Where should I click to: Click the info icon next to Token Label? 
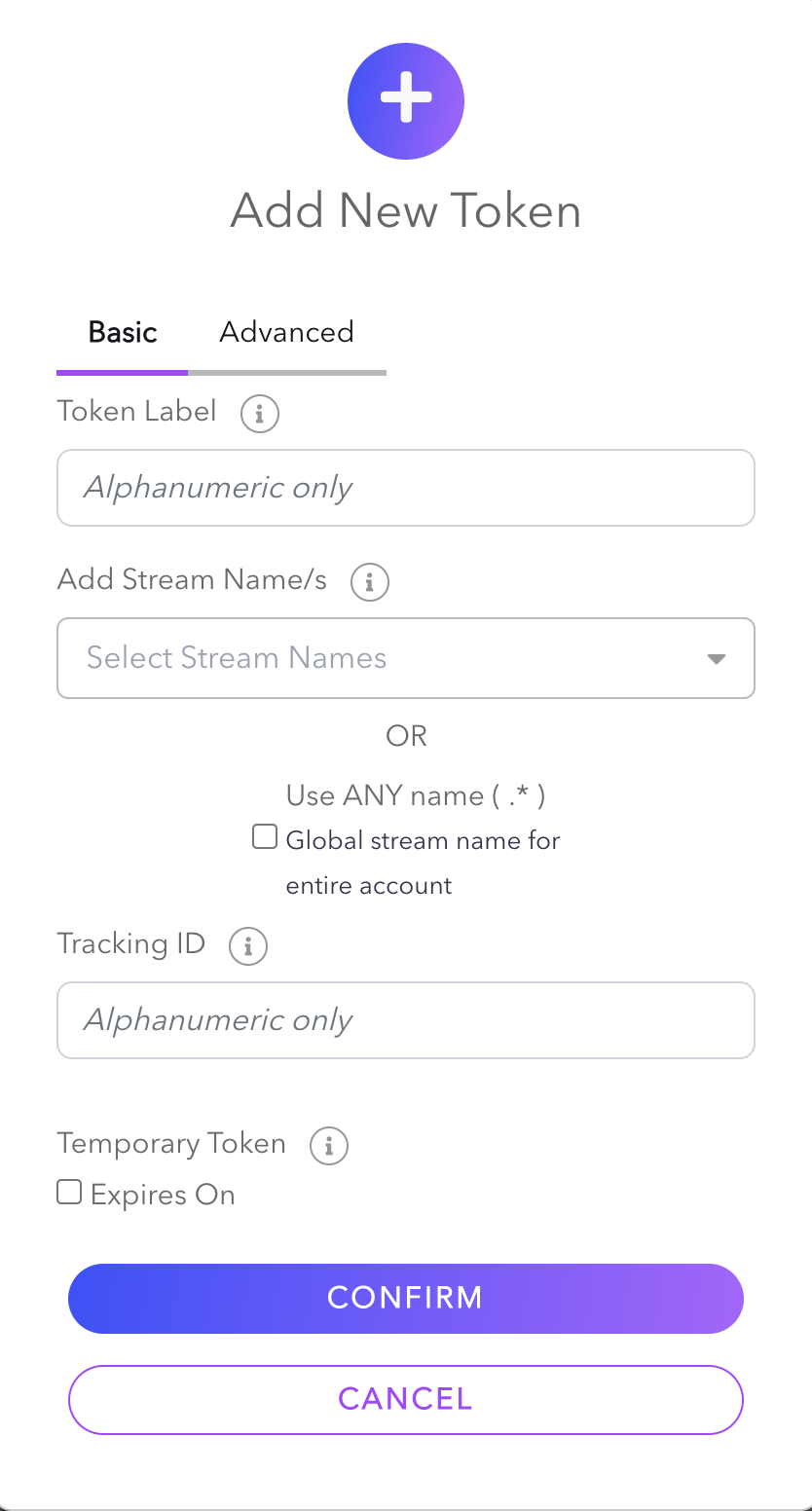coord(260,414)
